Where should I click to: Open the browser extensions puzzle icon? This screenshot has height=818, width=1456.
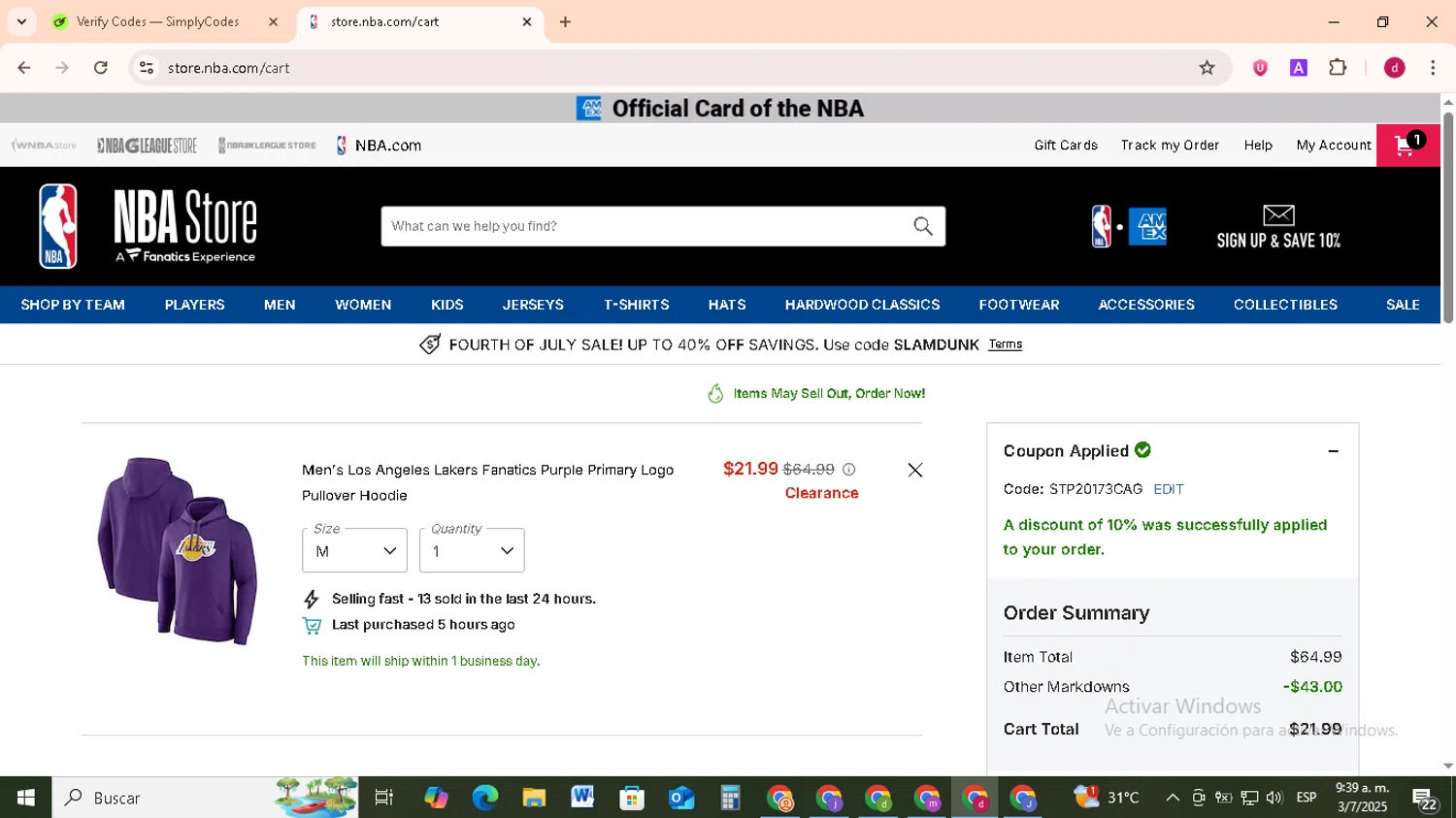[1338, 68]
